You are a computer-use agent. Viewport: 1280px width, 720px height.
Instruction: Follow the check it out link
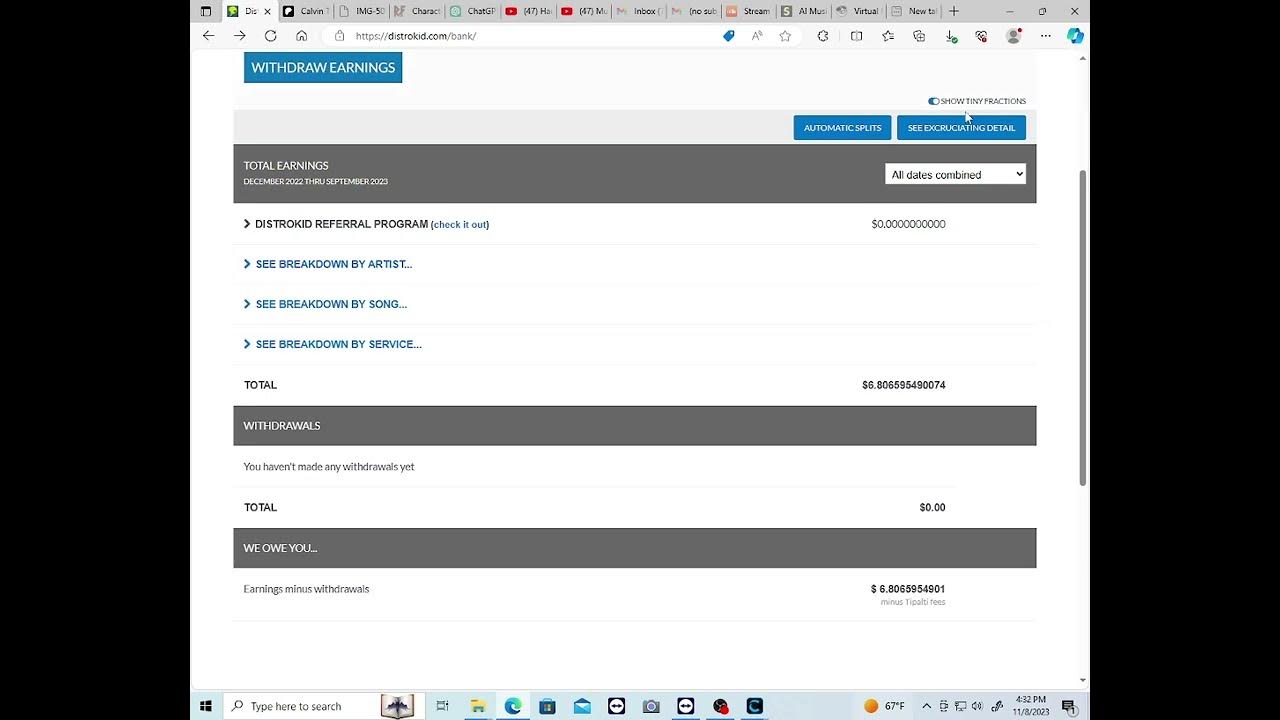(x=460, y=225)
